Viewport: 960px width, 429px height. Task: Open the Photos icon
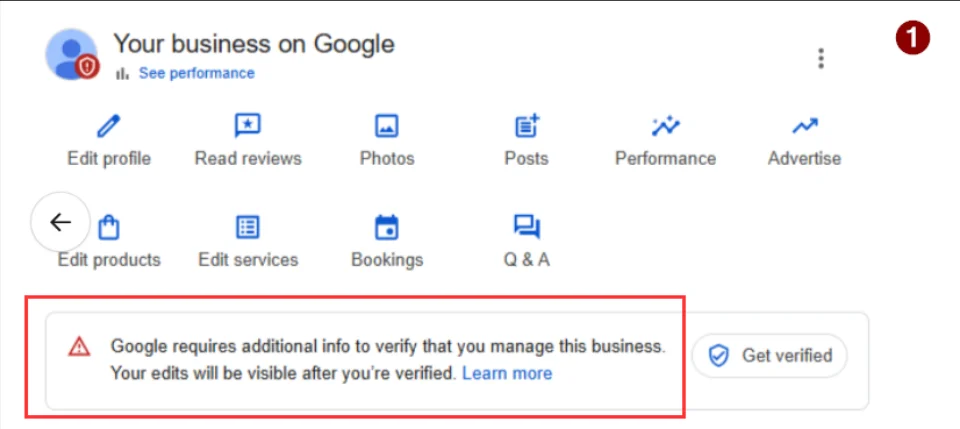tap(387, 126)
